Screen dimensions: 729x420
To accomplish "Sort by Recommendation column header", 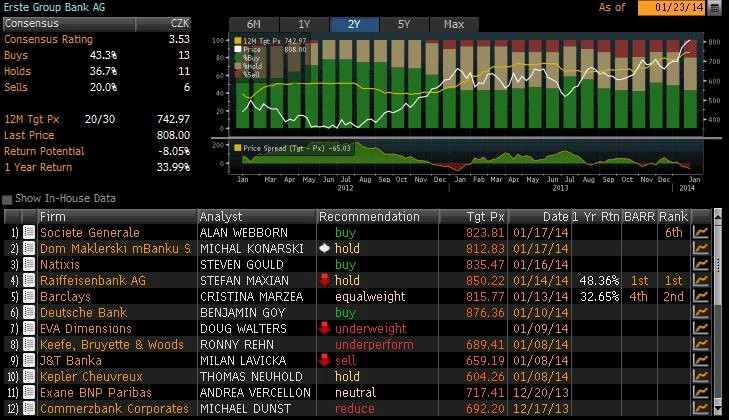I will point(378,217).
